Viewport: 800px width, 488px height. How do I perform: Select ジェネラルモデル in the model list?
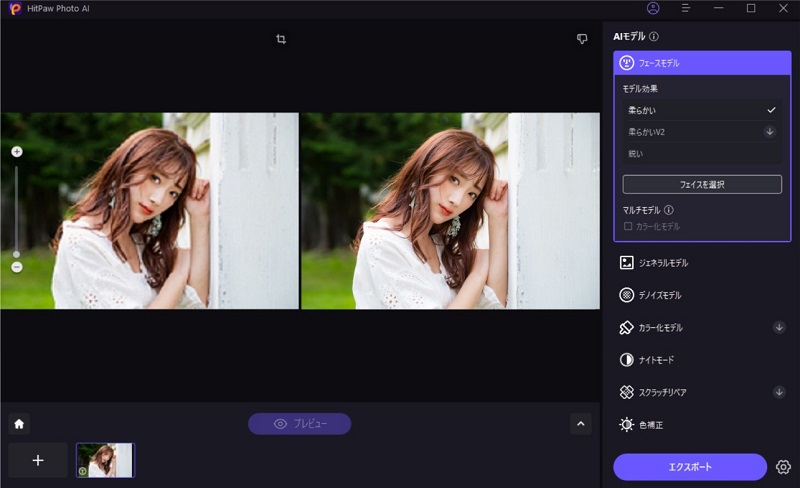702,263
